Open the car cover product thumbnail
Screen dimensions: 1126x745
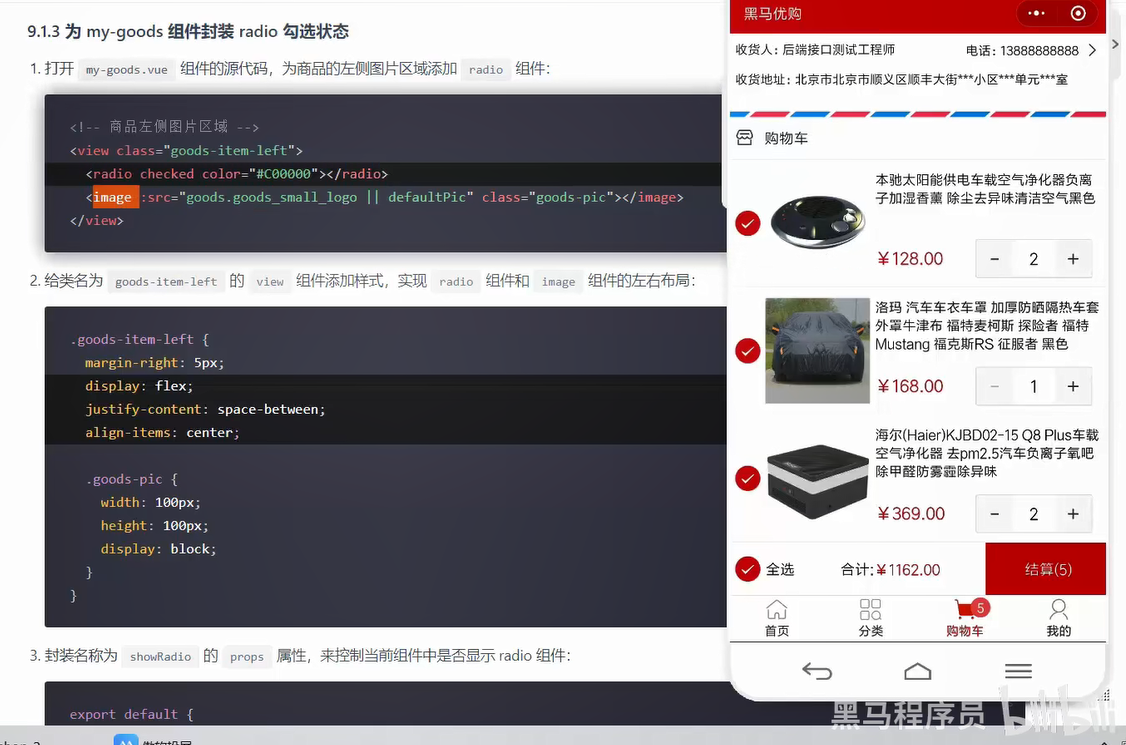(x=817, y=351)
